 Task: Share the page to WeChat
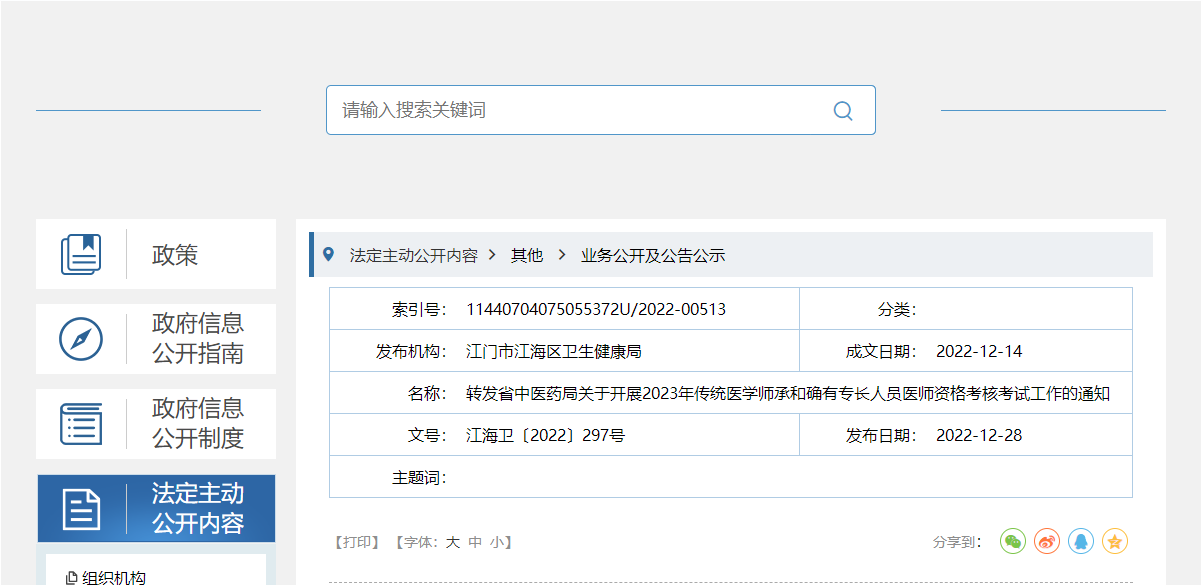1013,541
